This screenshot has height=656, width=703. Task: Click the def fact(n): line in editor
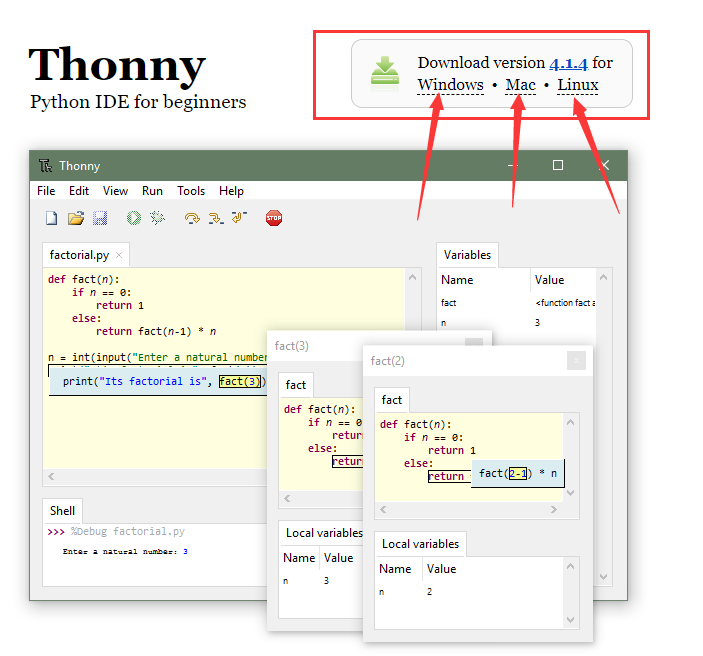point(84,279)
